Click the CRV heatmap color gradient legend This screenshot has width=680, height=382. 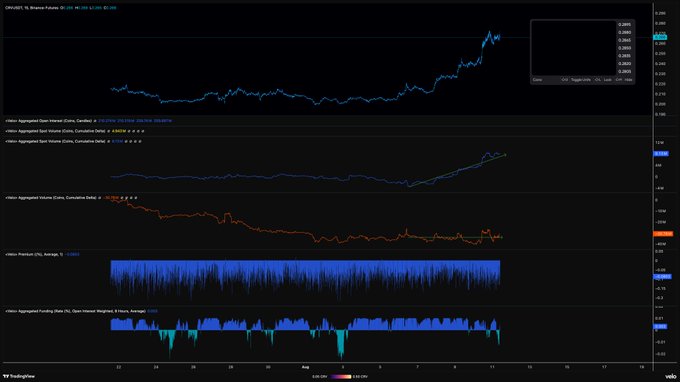[x=340, y=377]
